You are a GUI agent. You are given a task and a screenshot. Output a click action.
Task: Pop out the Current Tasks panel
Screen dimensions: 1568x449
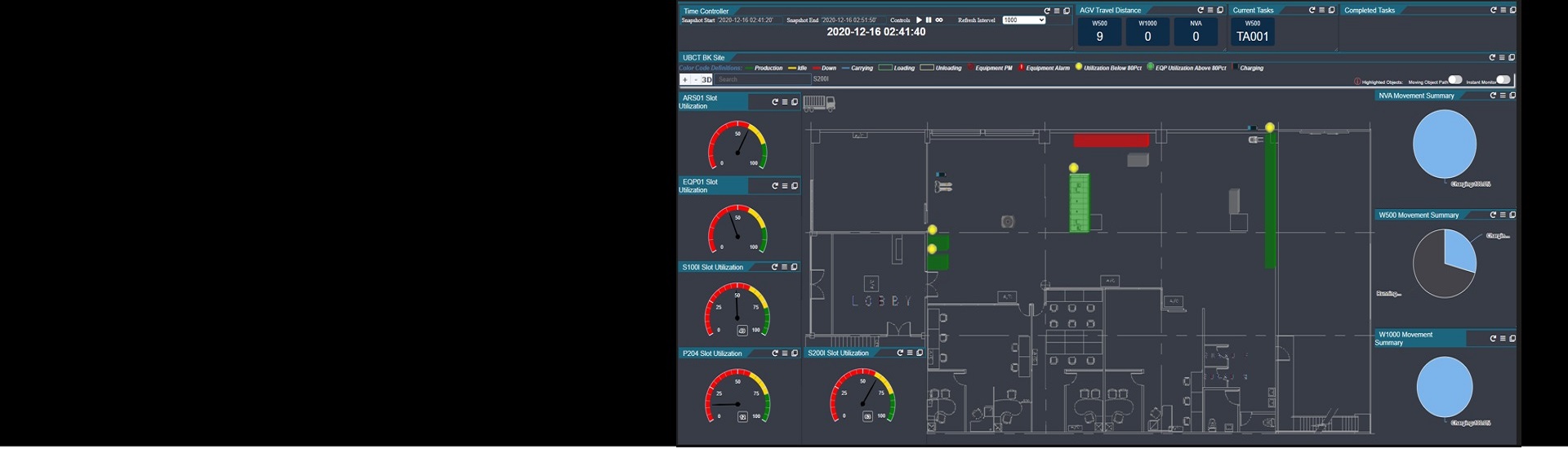pos(1332,10)
